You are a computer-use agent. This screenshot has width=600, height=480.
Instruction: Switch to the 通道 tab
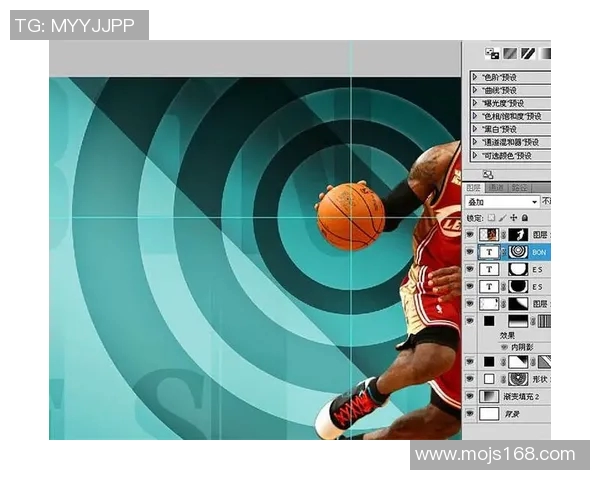(496, 188)
